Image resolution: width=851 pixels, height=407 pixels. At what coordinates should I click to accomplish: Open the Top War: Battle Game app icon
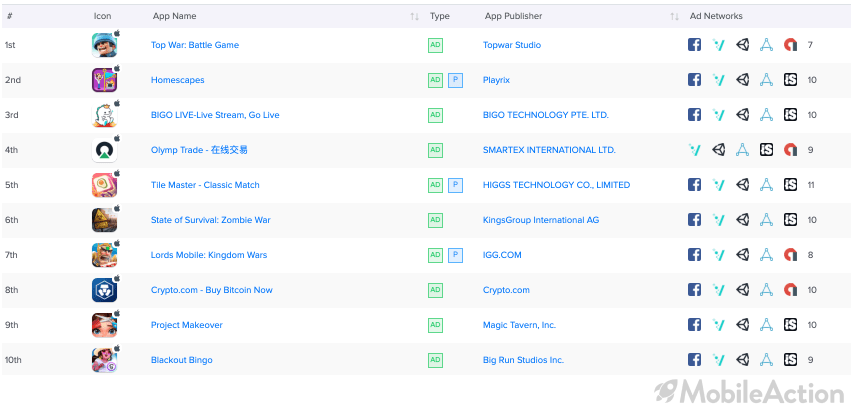point(104,45)
